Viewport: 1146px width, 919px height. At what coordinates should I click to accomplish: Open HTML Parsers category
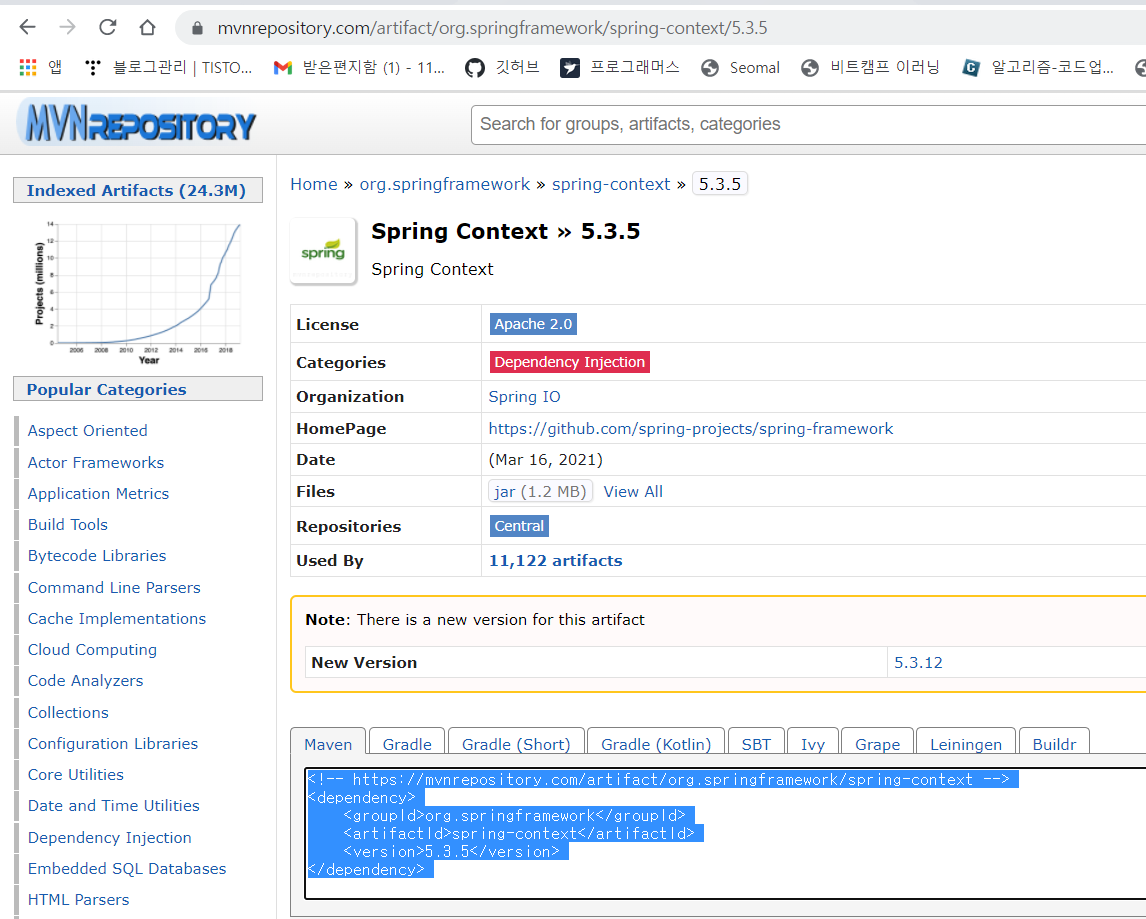pyautogui.click(x=78, y=900)
